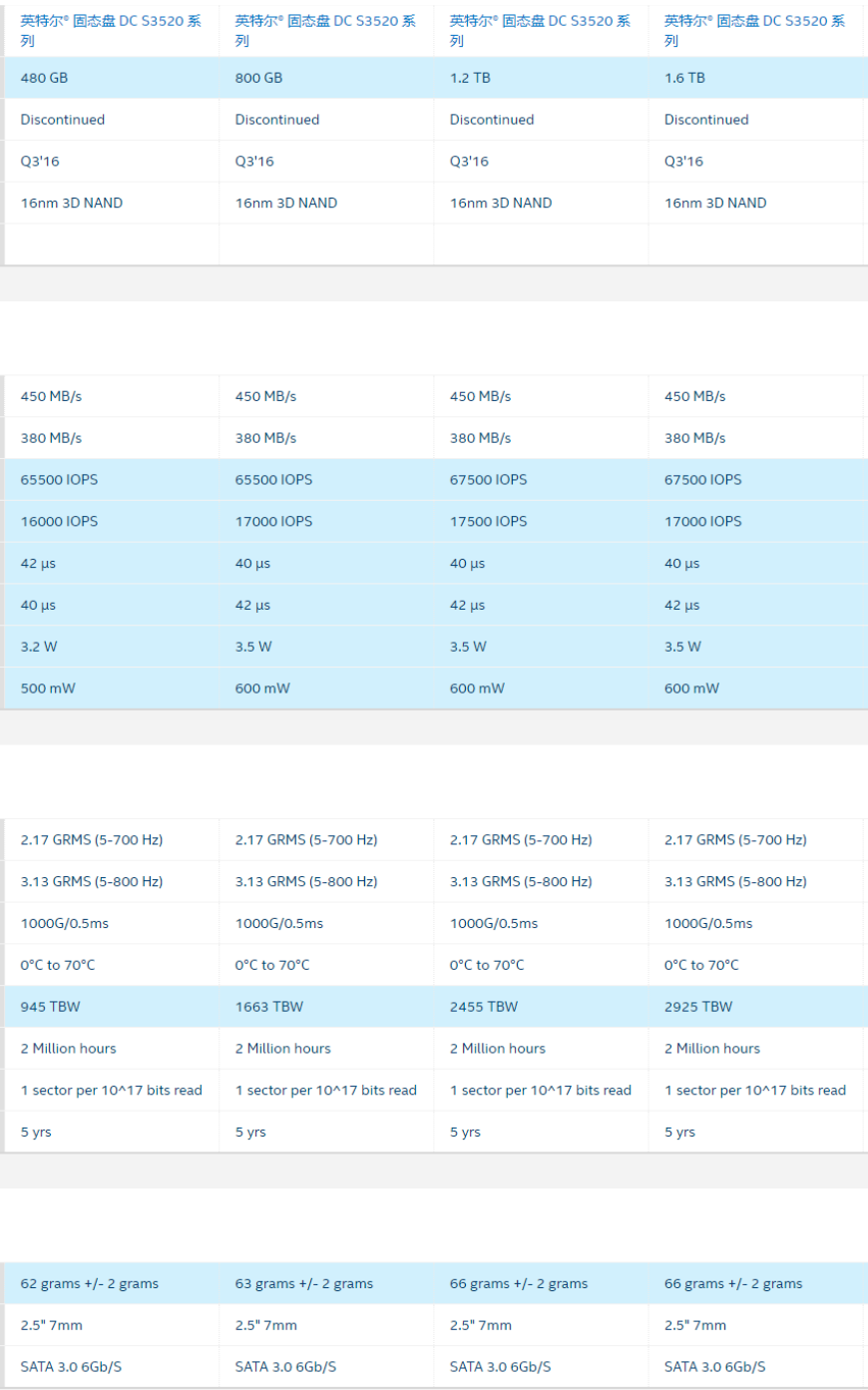Click 1 sector per 10^17 bits read, 800 GB column
The width and height of the screenshot is (868, 1390).
(326, 1091)
